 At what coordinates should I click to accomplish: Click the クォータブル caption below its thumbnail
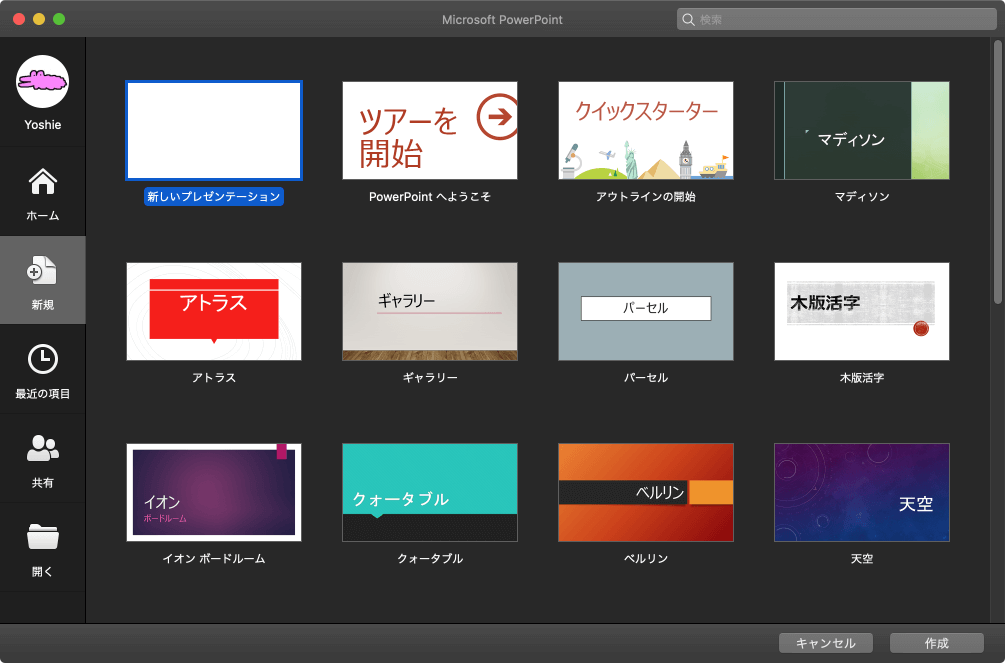point(430,558)
